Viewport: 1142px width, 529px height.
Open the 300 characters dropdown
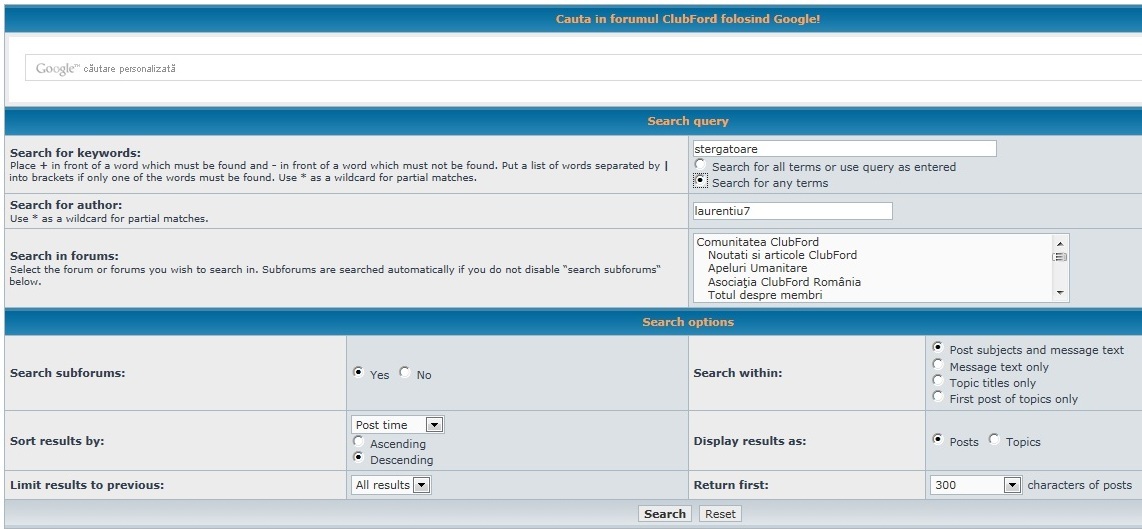coord(975,485)
